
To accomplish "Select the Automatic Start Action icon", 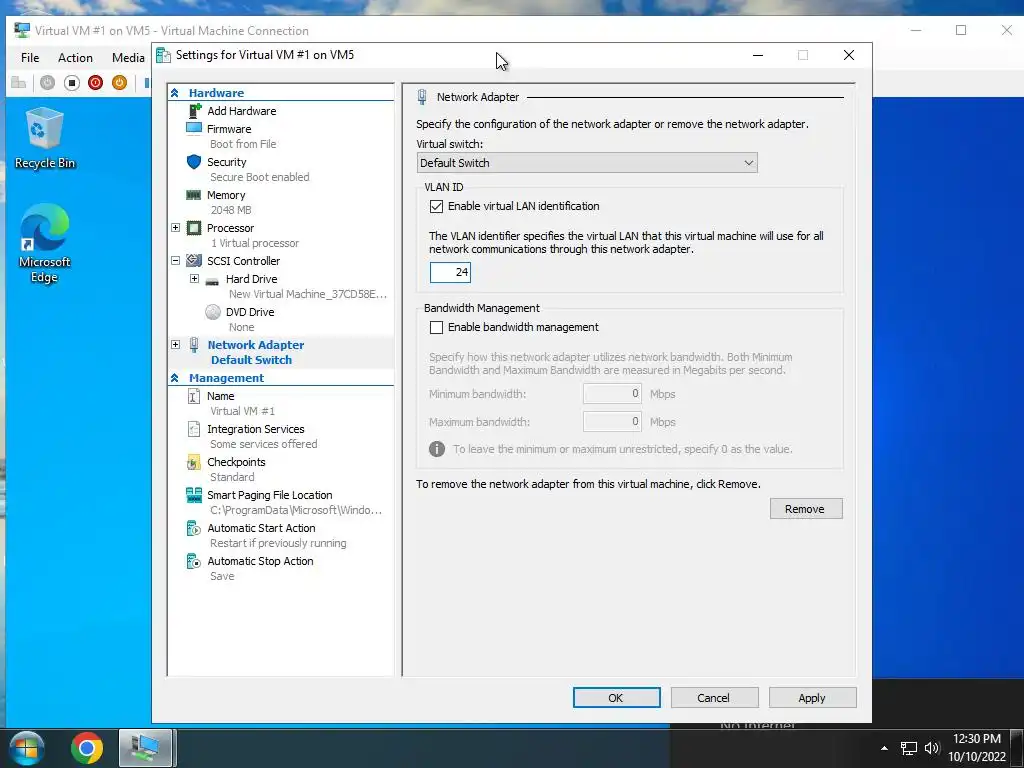I will pos(194,528).
